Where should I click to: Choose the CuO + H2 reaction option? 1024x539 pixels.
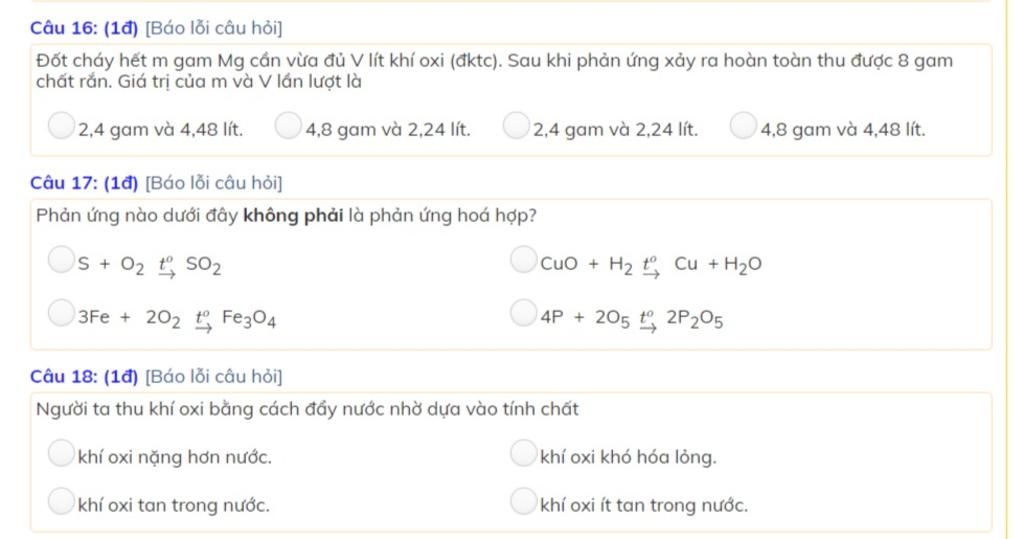pos(523,261)
